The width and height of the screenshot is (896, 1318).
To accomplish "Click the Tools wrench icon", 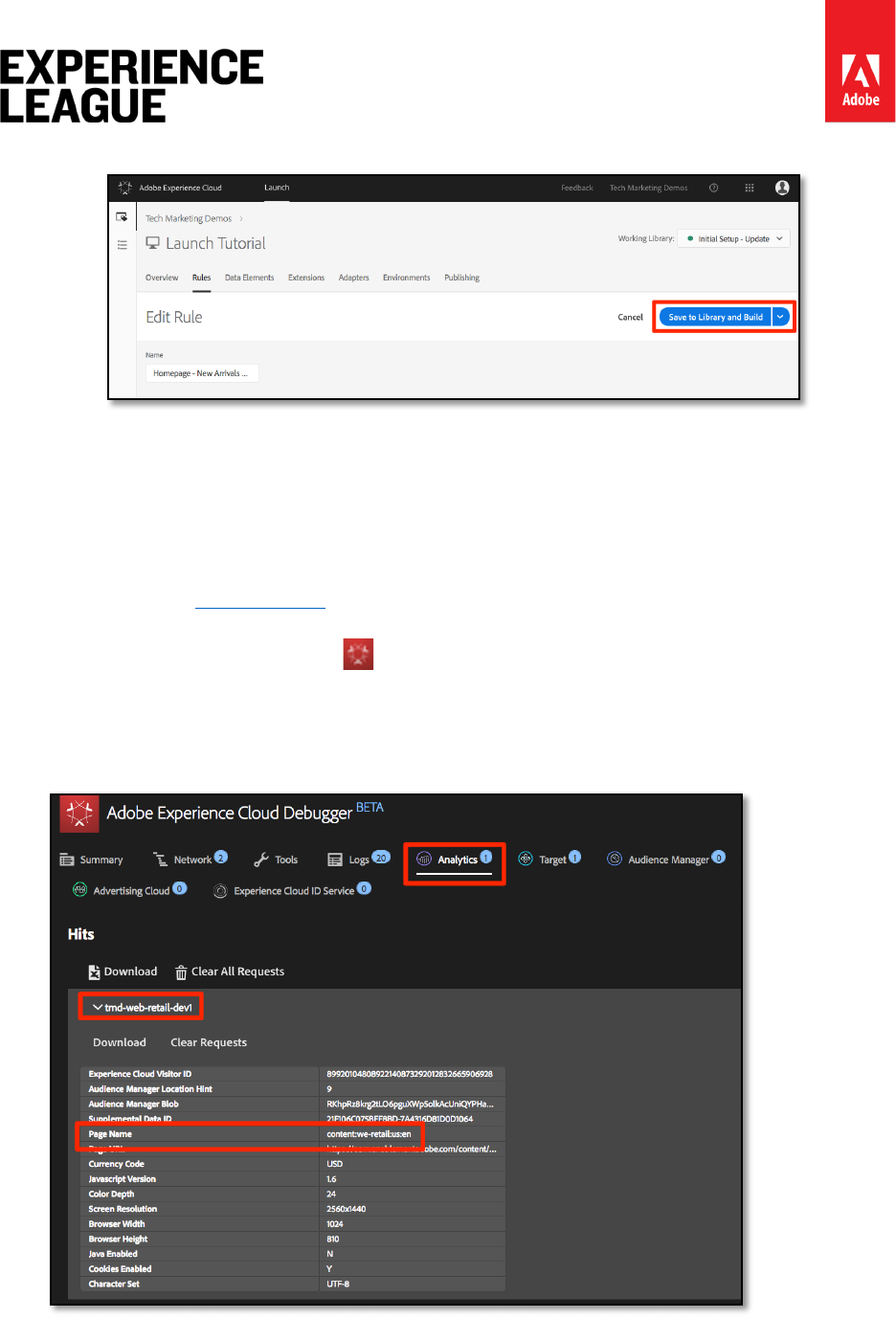I will click(261, 860).
